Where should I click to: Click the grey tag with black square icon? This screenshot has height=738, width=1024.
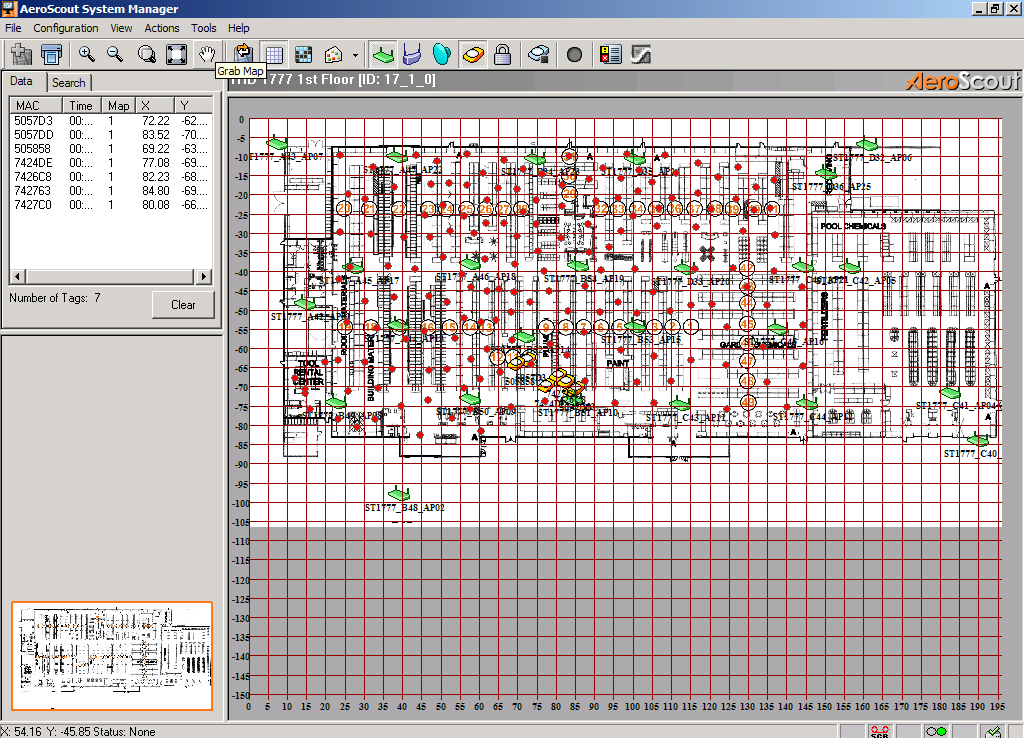pos(539,54)
